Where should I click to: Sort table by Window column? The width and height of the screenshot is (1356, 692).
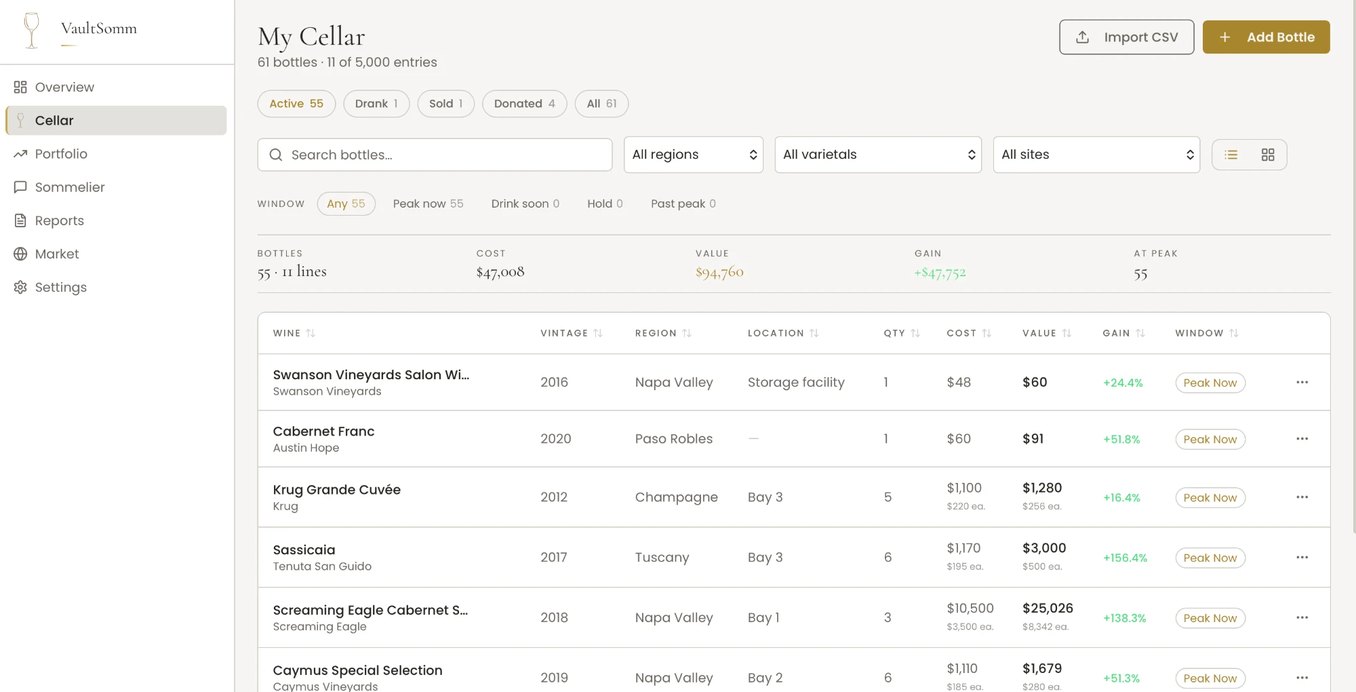coord(1207,333)
